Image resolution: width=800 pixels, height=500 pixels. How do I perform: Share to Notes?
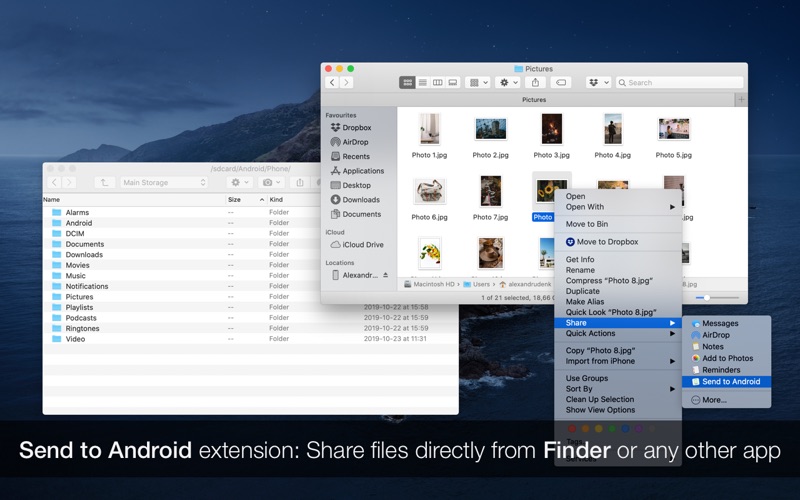727,346
